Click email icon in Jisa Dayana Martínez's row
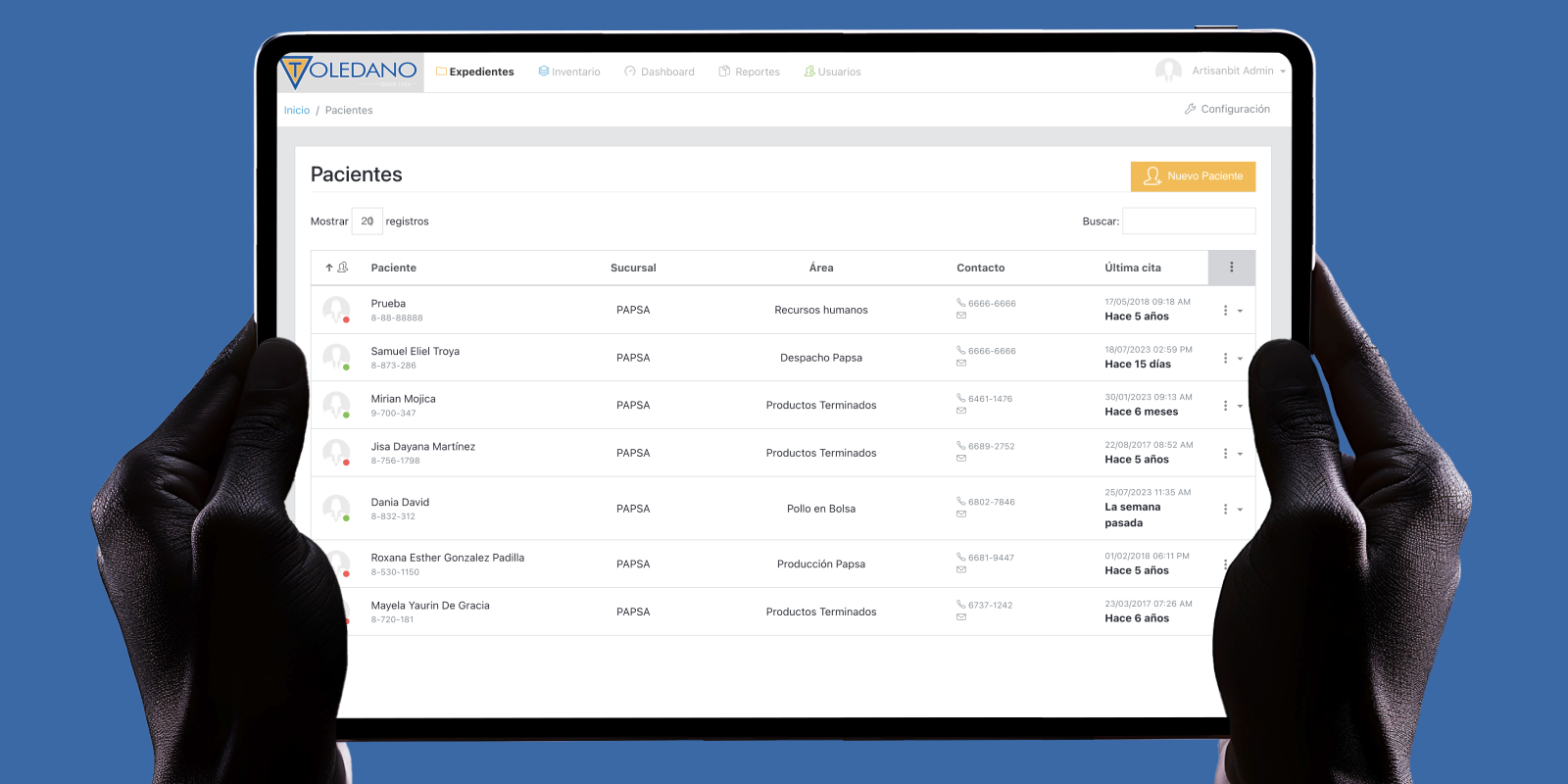 [x=961, y=459]
